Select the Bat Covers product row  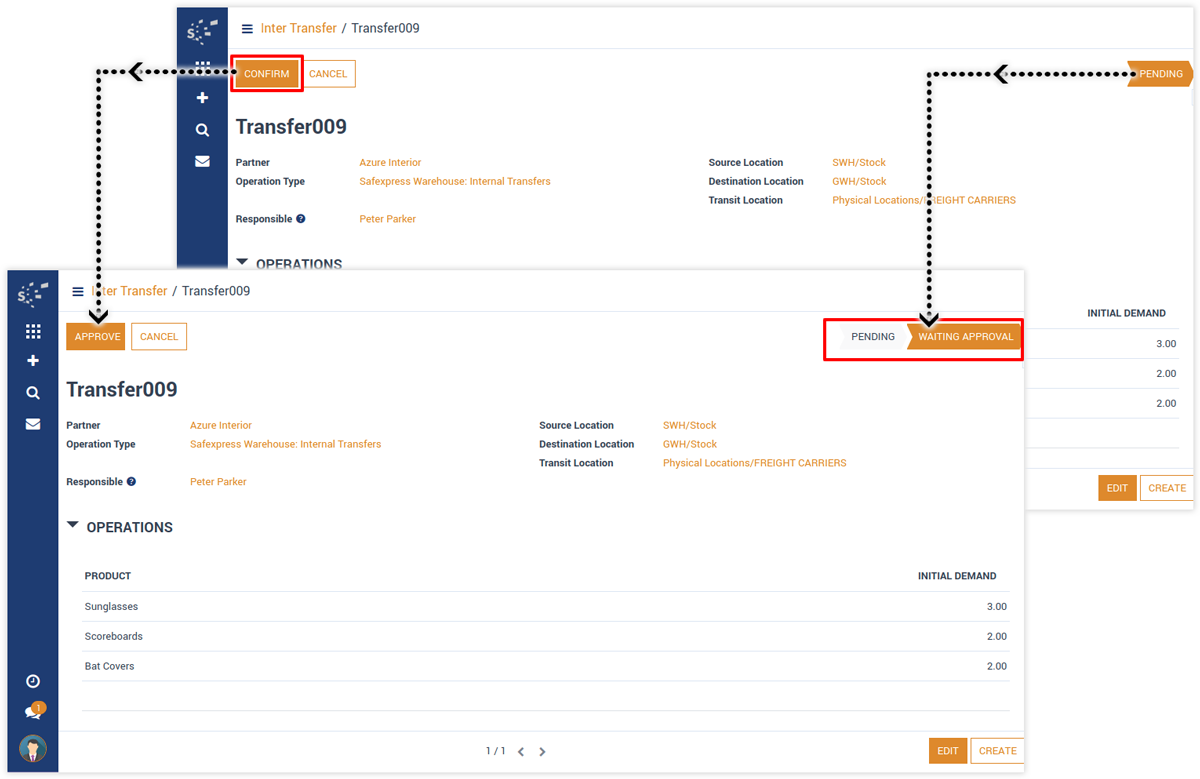[x=109, y=666]
